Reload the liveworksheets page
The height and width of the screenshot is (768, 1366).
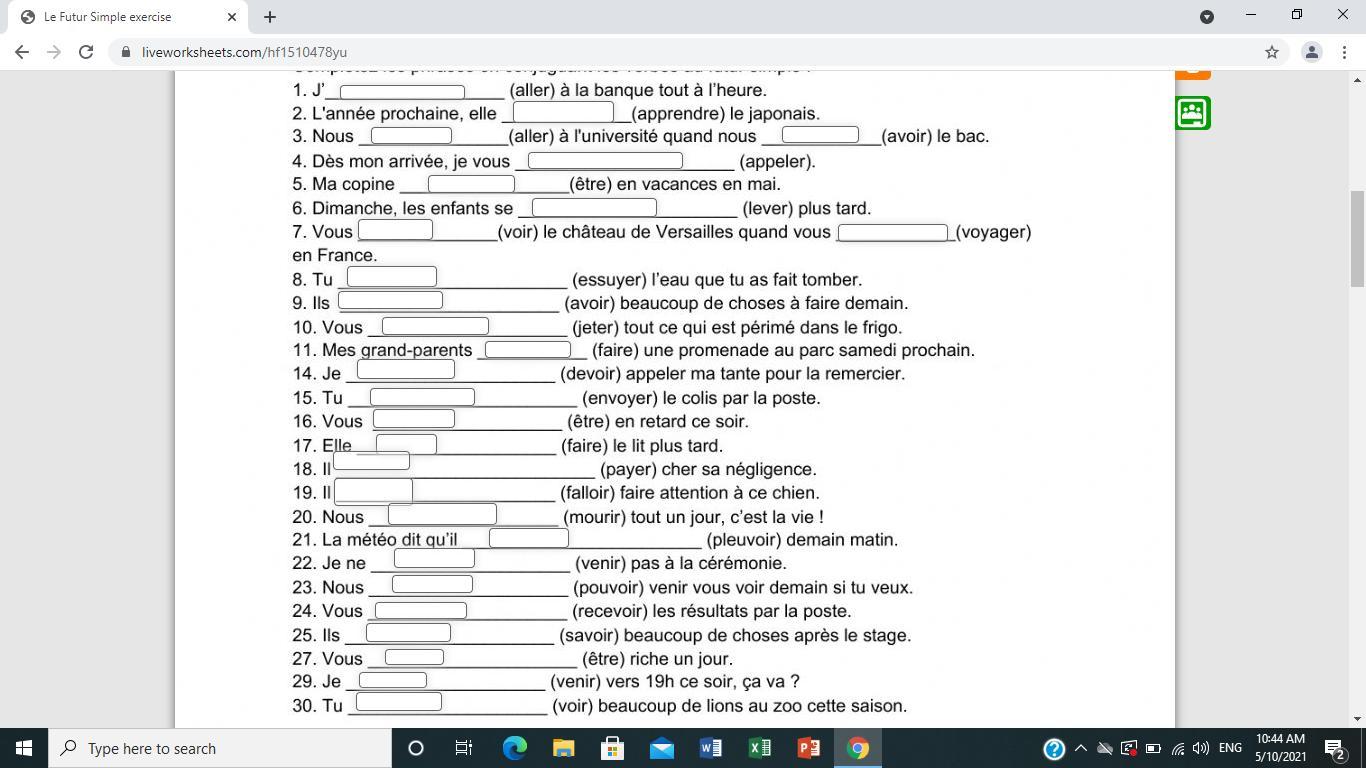coord(86,52)
